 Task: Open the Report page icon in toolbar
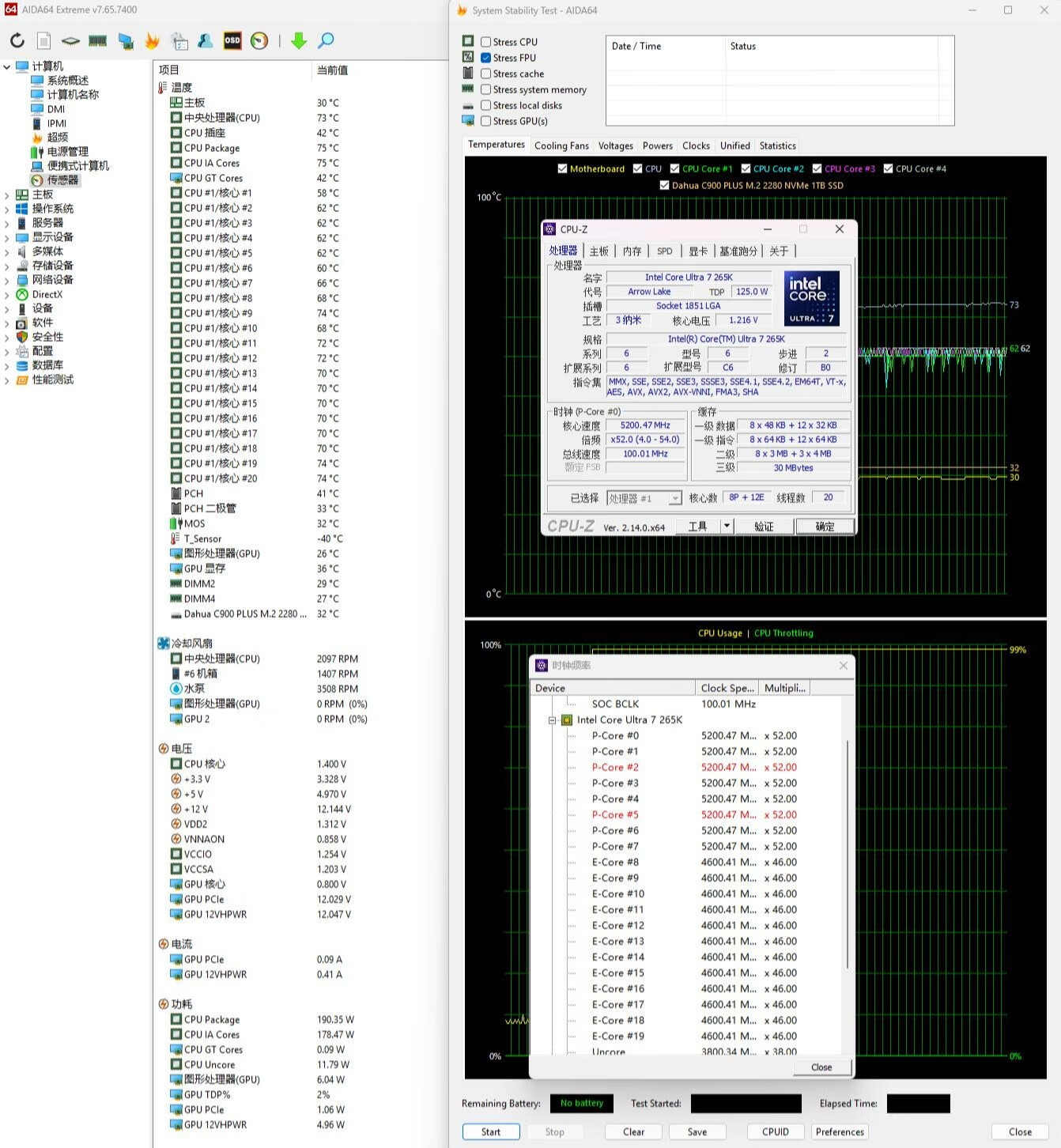pyautogui.click(x=44, y=40)
